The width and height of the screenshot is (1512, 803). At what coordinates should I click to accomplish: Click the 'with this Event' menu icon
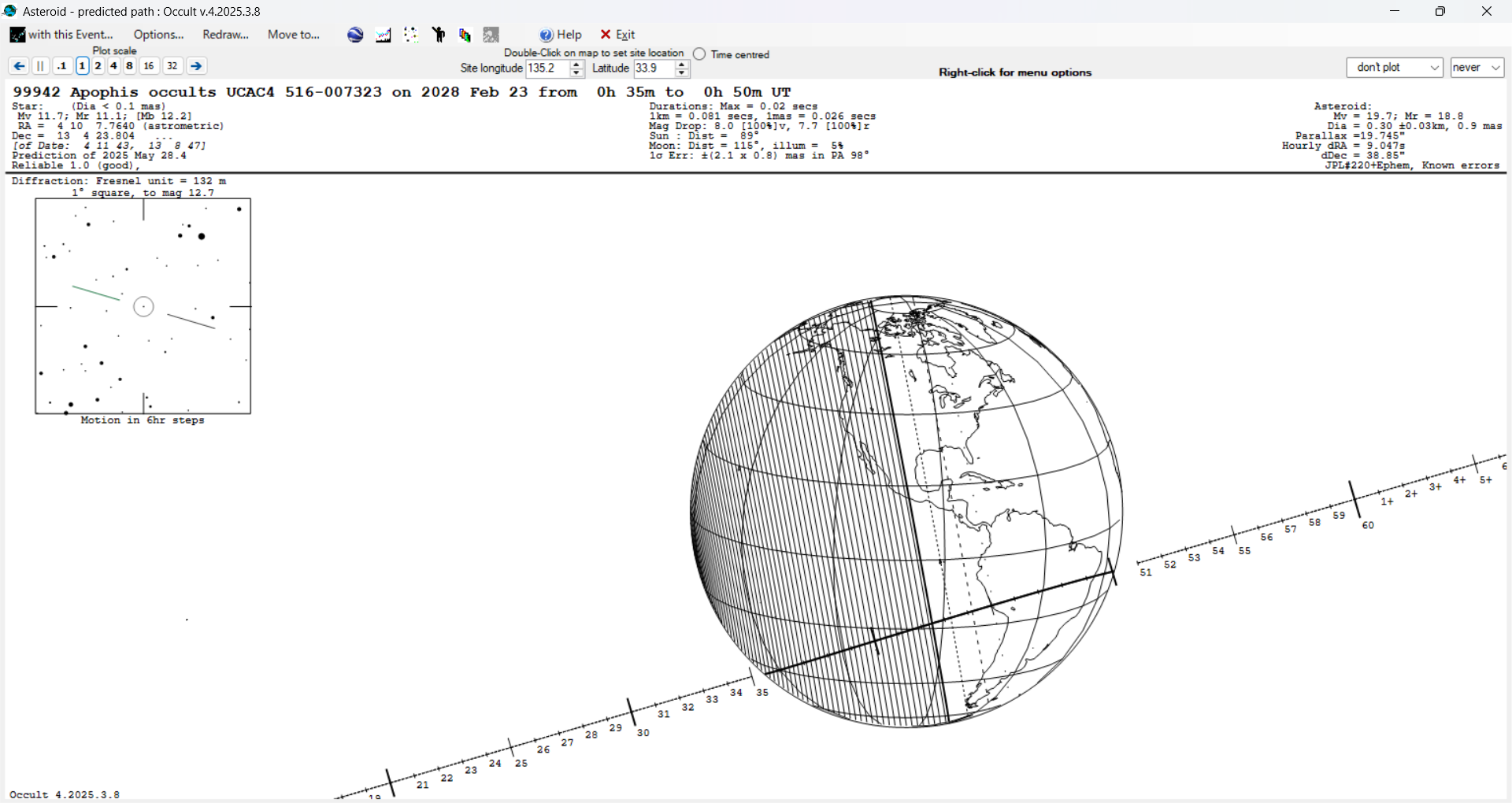click(17, 35)
